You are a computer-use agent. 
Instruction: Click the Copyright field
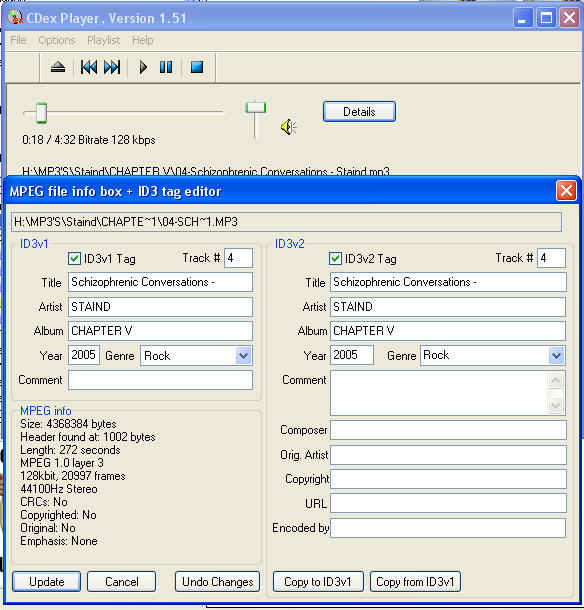point(448,479)
